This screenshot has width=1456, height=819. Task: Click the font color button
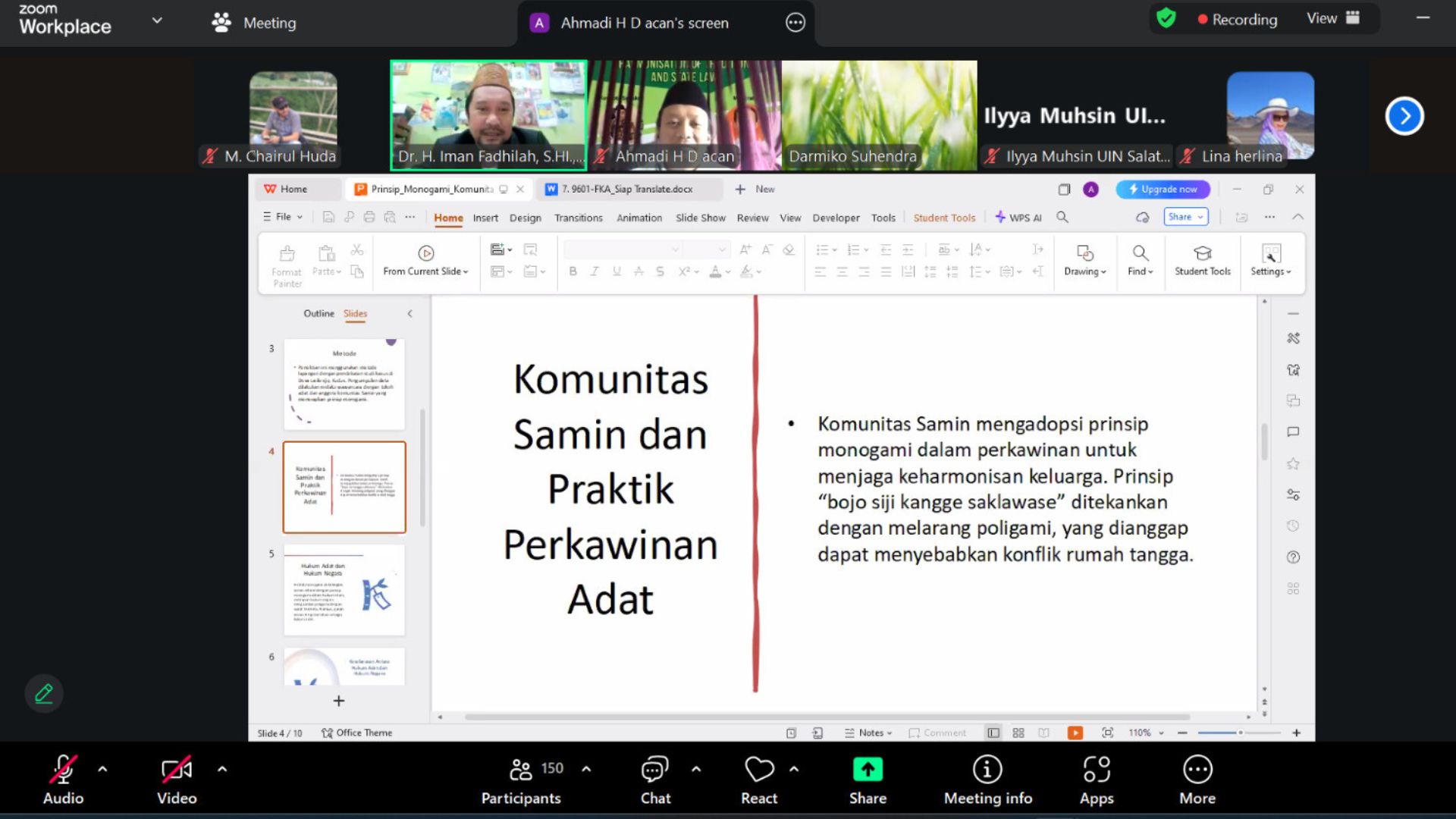715,271
